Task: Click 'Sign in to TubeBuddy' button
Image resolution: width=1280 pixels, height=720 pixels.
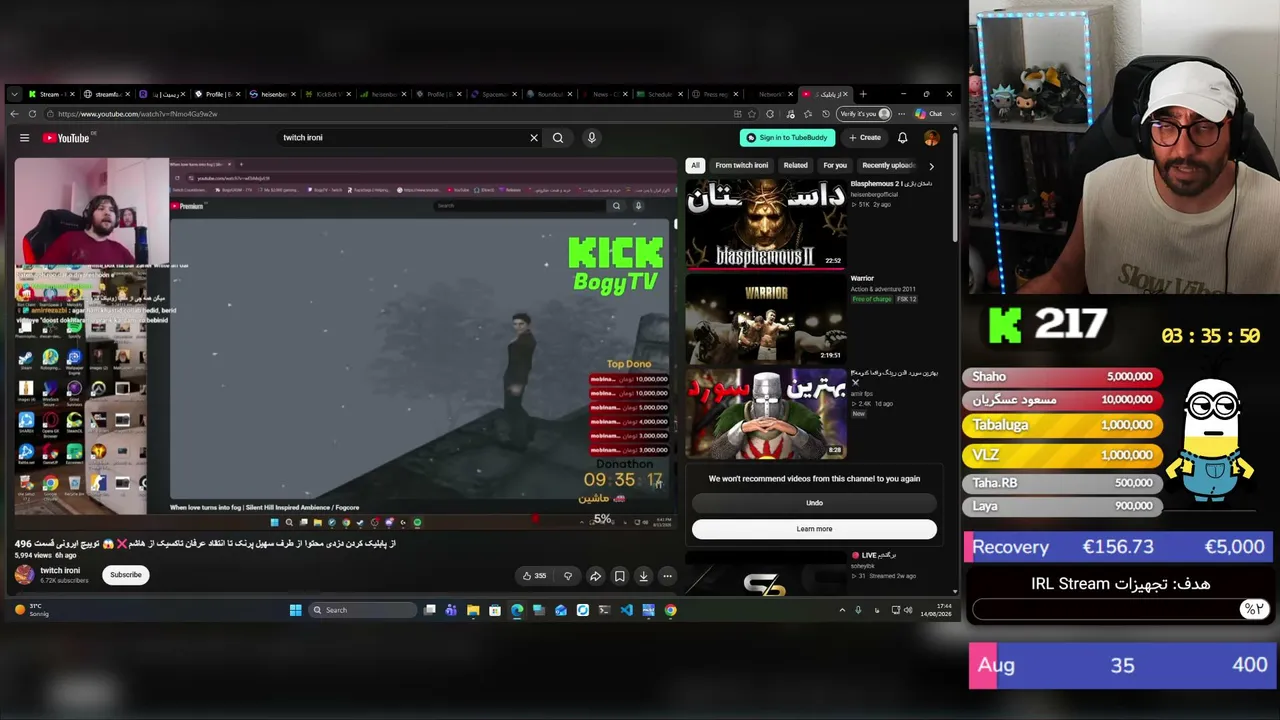Action: tap(788, 138)
